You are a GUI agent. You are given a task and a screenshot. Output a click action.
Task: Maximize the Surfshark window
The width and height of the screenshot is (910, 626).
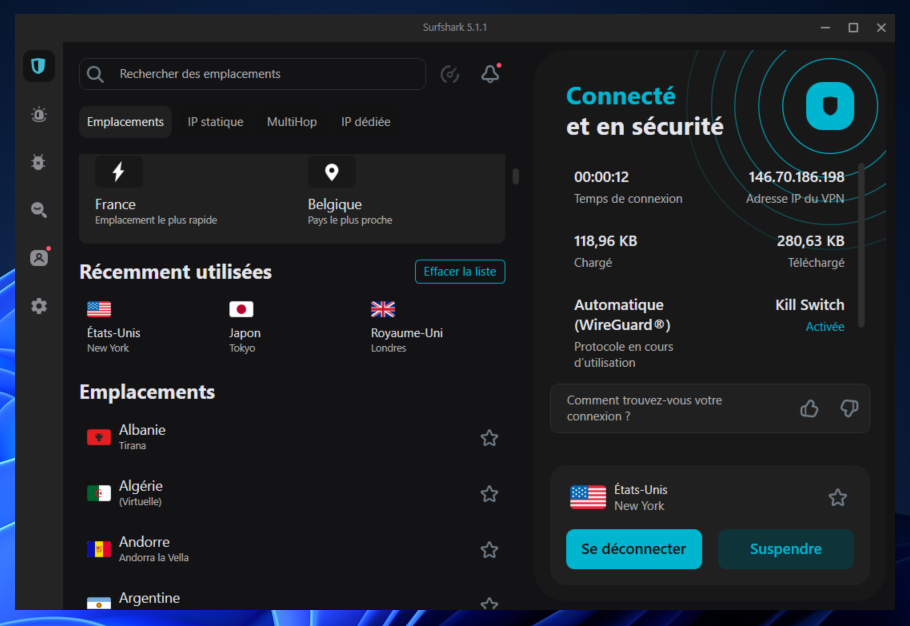coord(853,28)
